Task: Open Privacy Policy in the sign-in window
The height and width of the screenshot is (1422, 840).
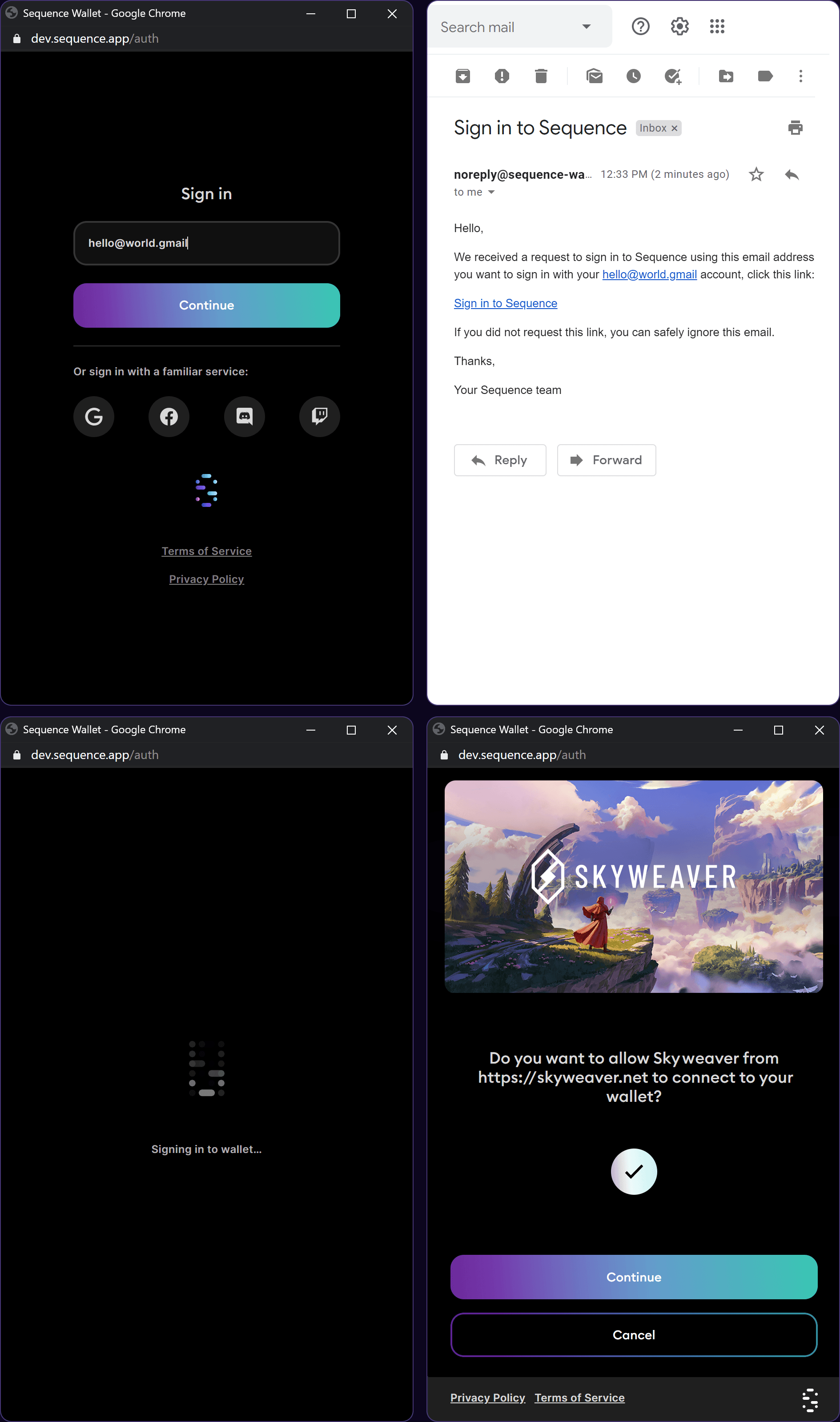Action: 207,579
